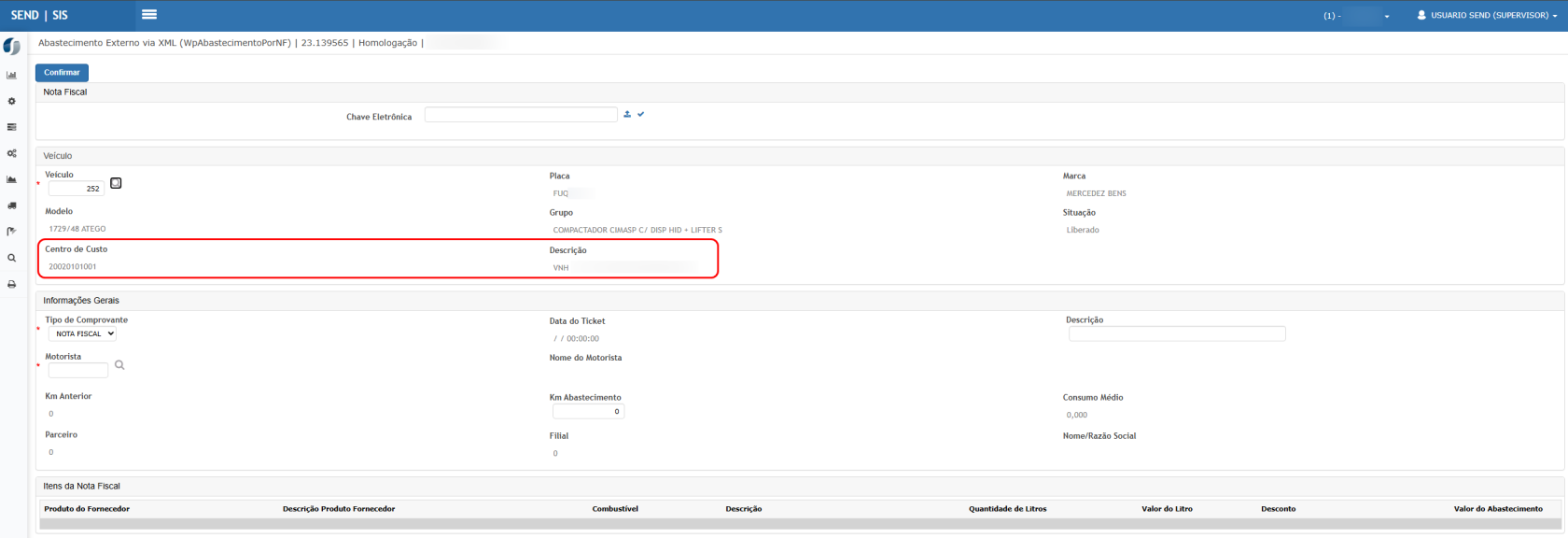Click the Consumo Médio value 0,000

pos(1077,415)
